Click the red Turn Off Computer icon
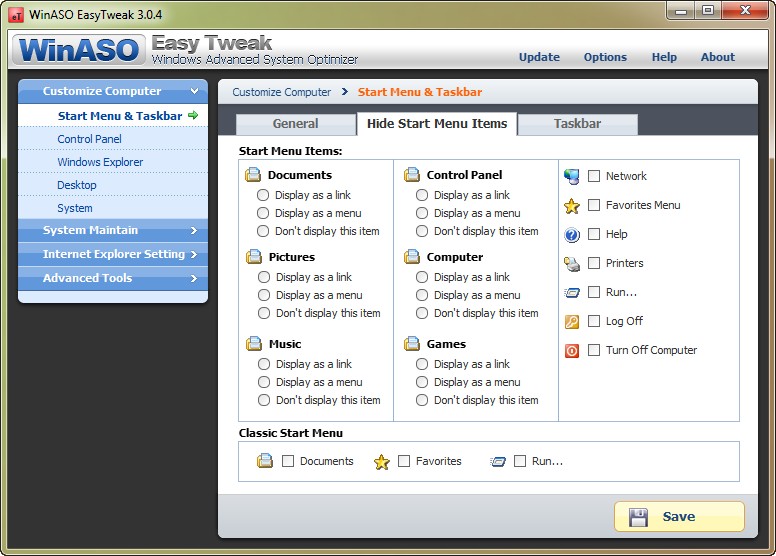 (x=572, y=351)
